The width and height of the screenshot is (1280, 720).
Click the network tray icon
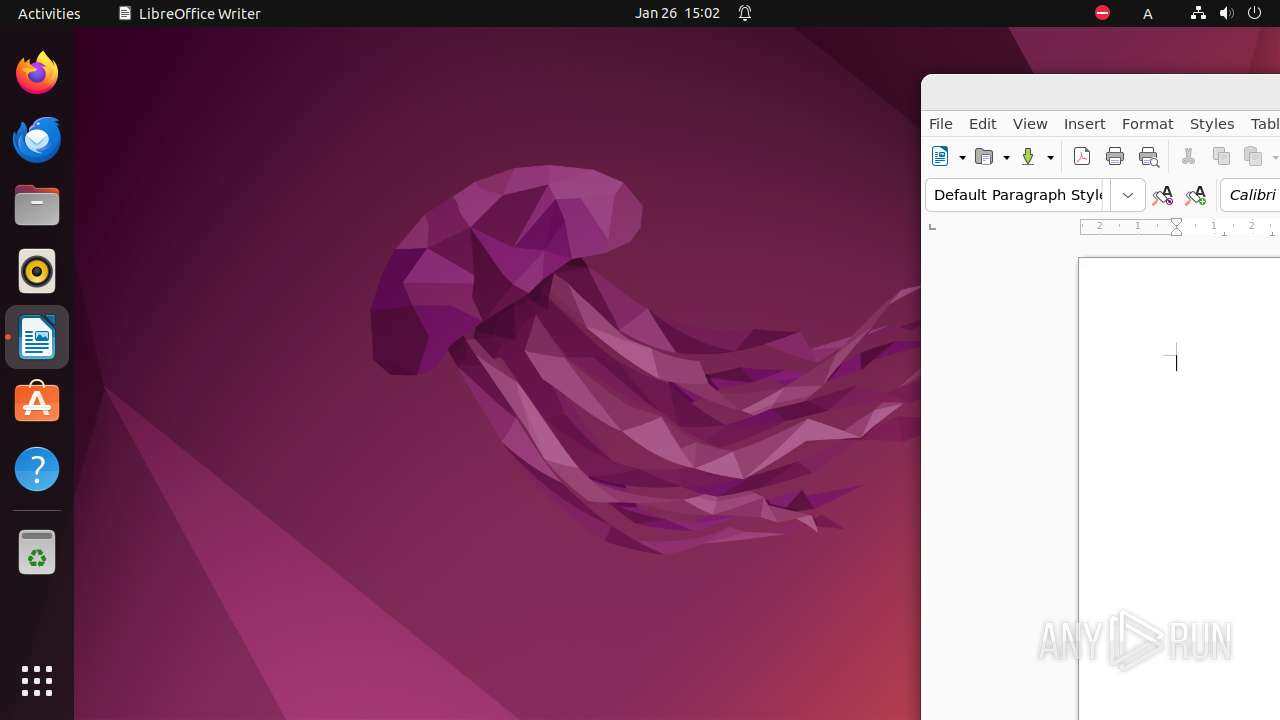(1198, 13)
